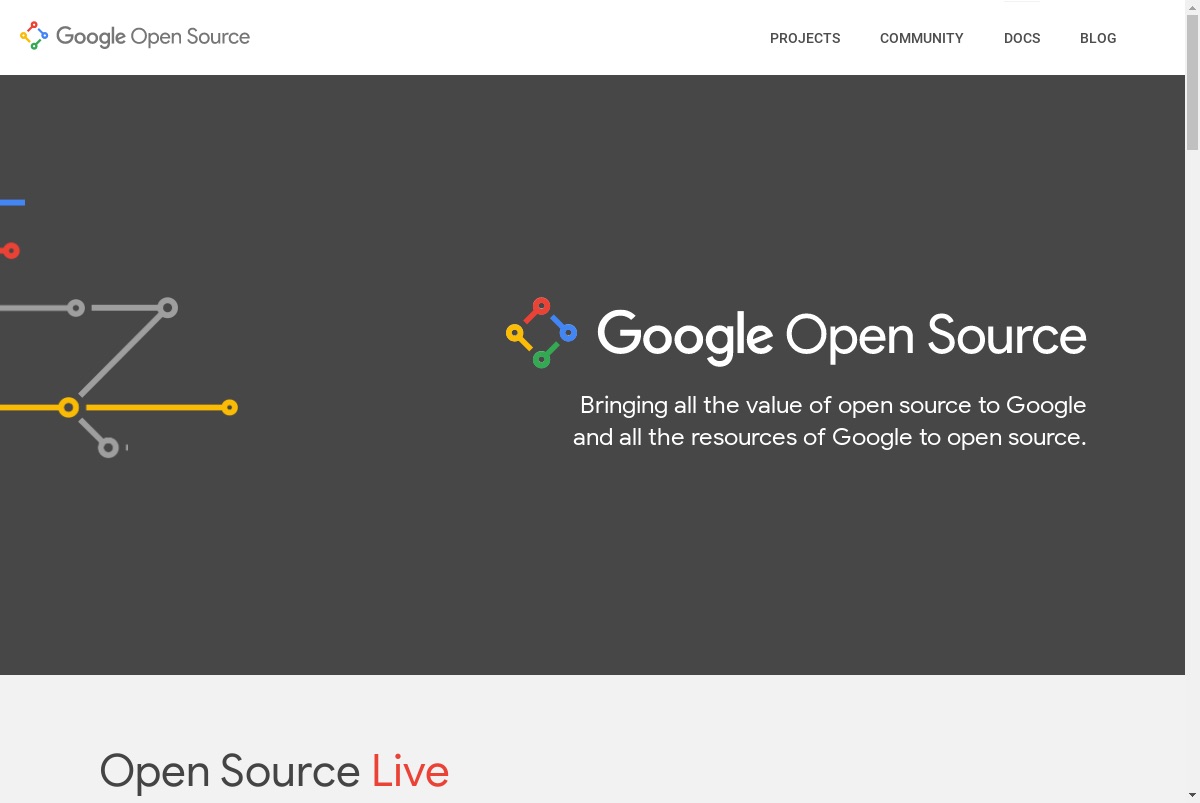Select the "Bringing all the value" tagline text

[x=830, y=421]
